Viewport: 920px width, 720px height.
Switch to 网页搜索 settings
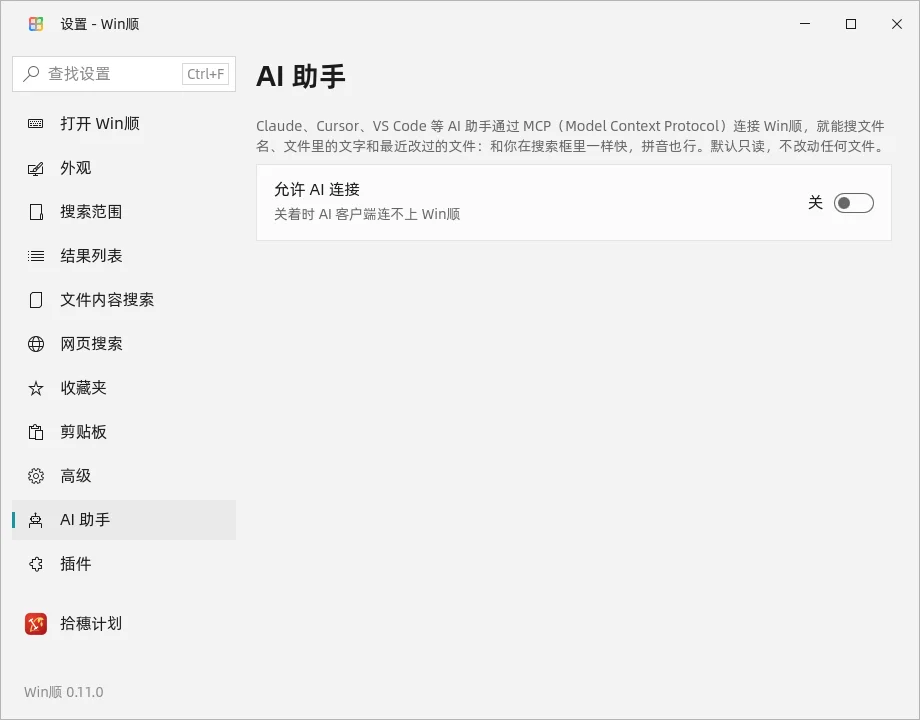(x=124, y=344)
